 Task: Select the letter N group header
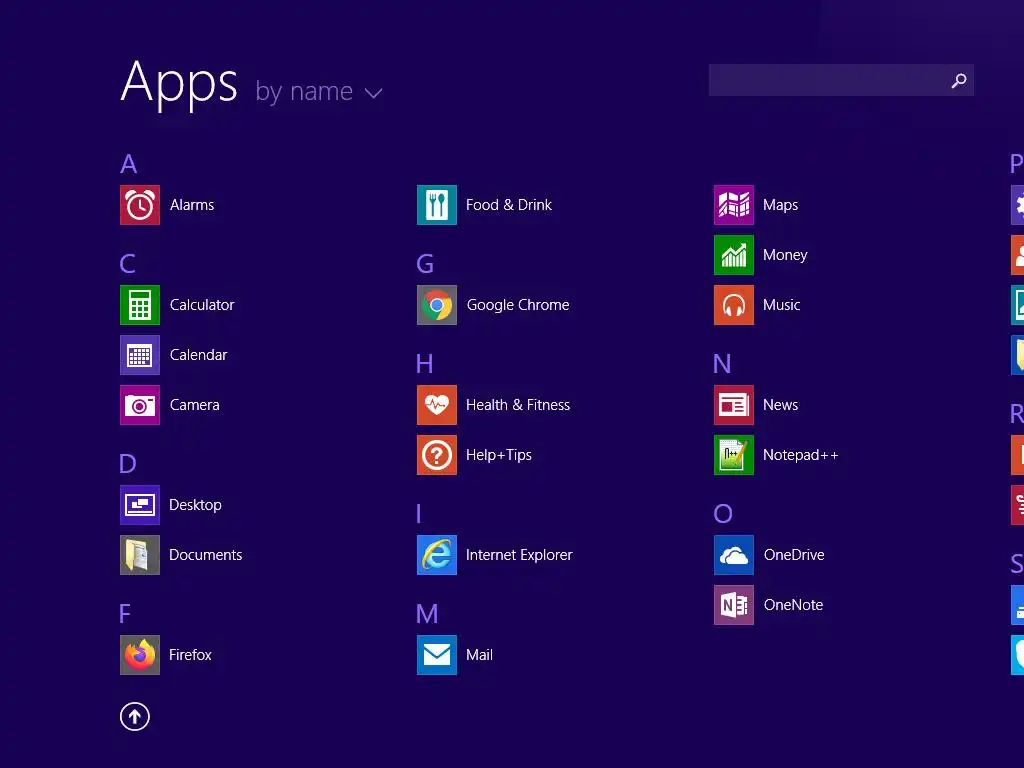pos(722,364)
